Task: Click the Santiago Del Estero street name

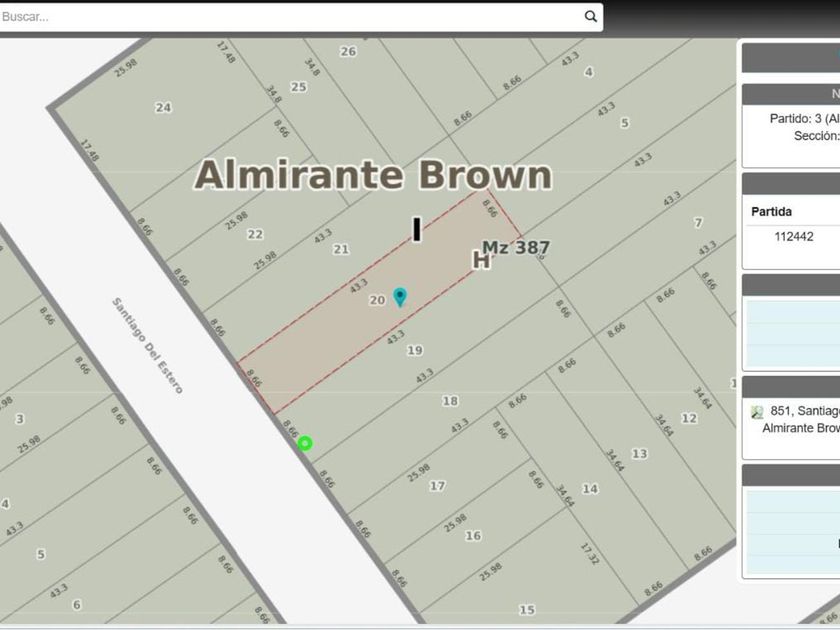Action: click(x=147, y=346)
